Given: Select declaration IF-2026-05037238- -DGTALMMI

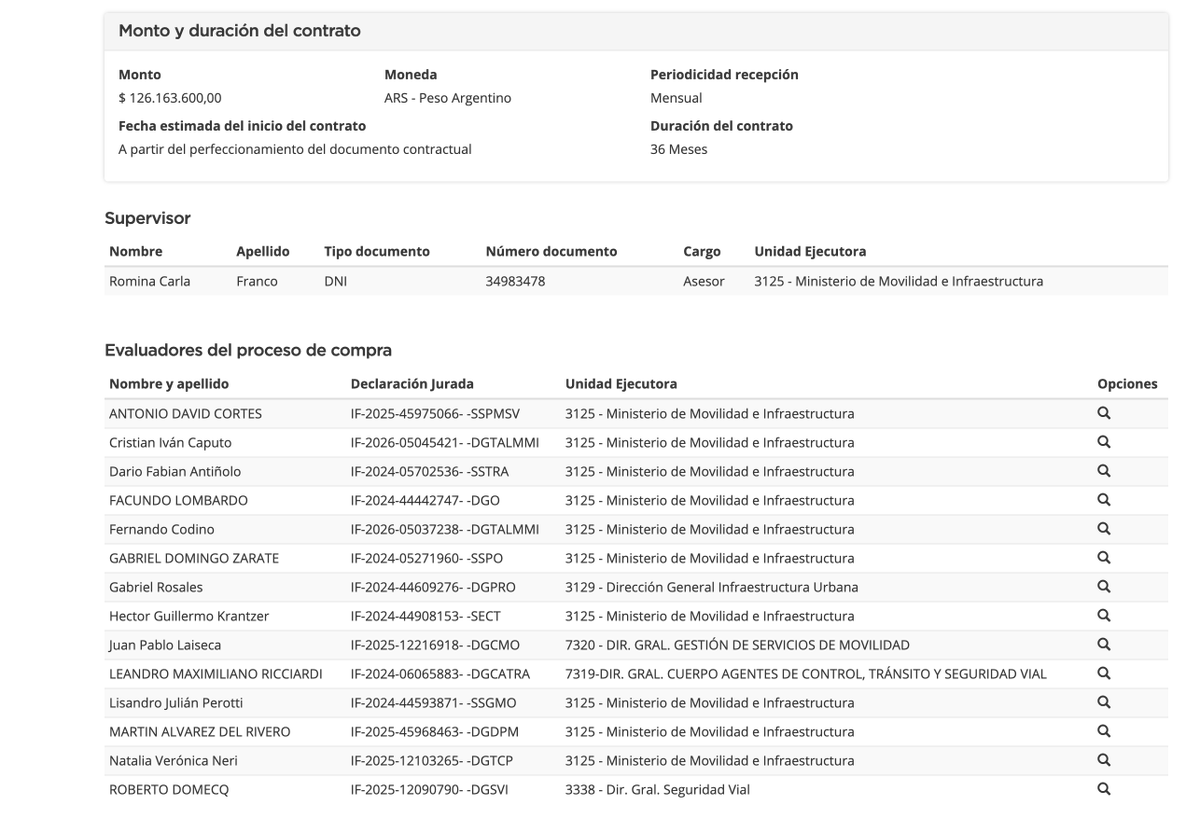Looking at the screenshot, I should point(445,529).
